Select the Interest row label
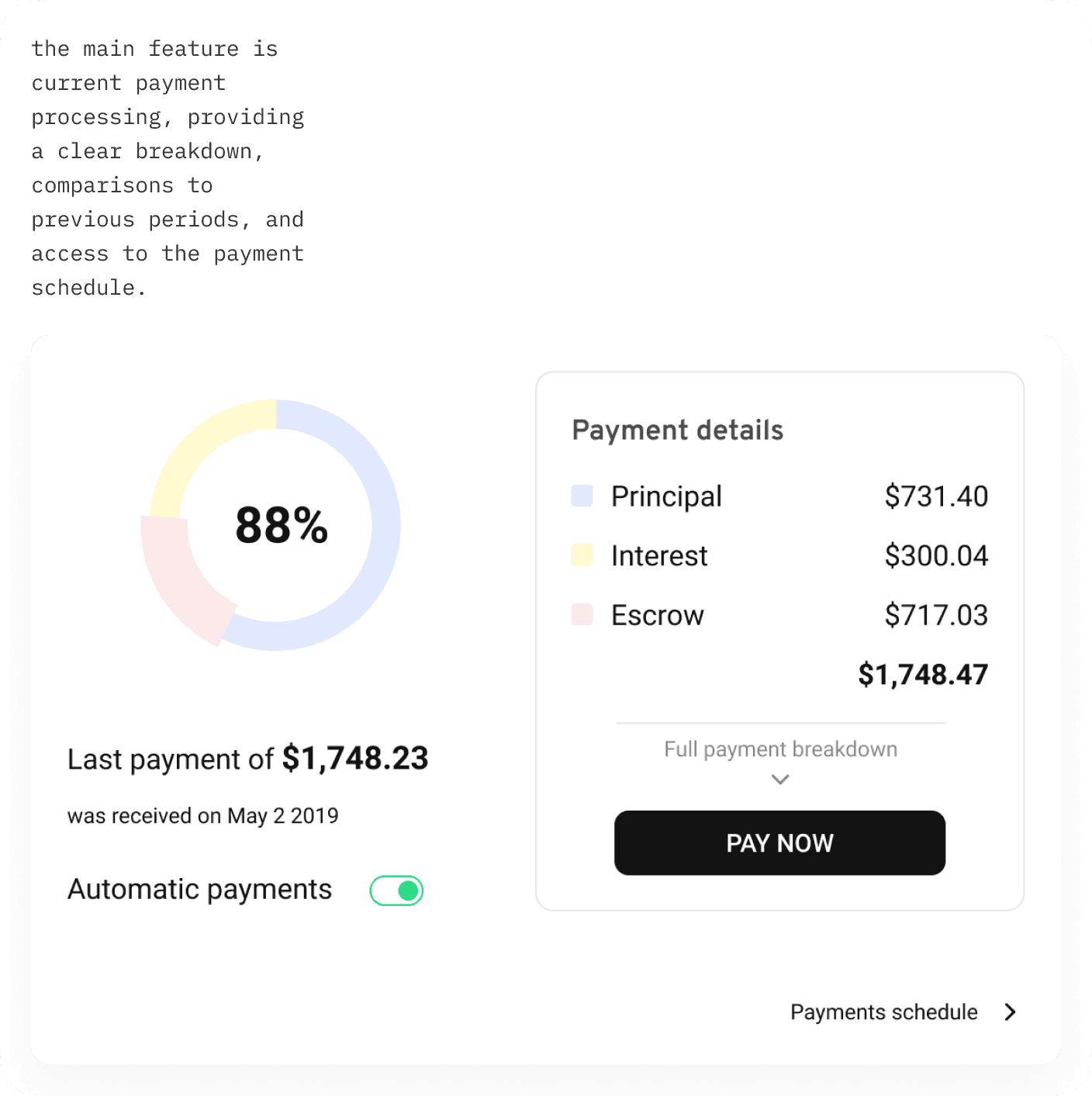 click(659, 556)
